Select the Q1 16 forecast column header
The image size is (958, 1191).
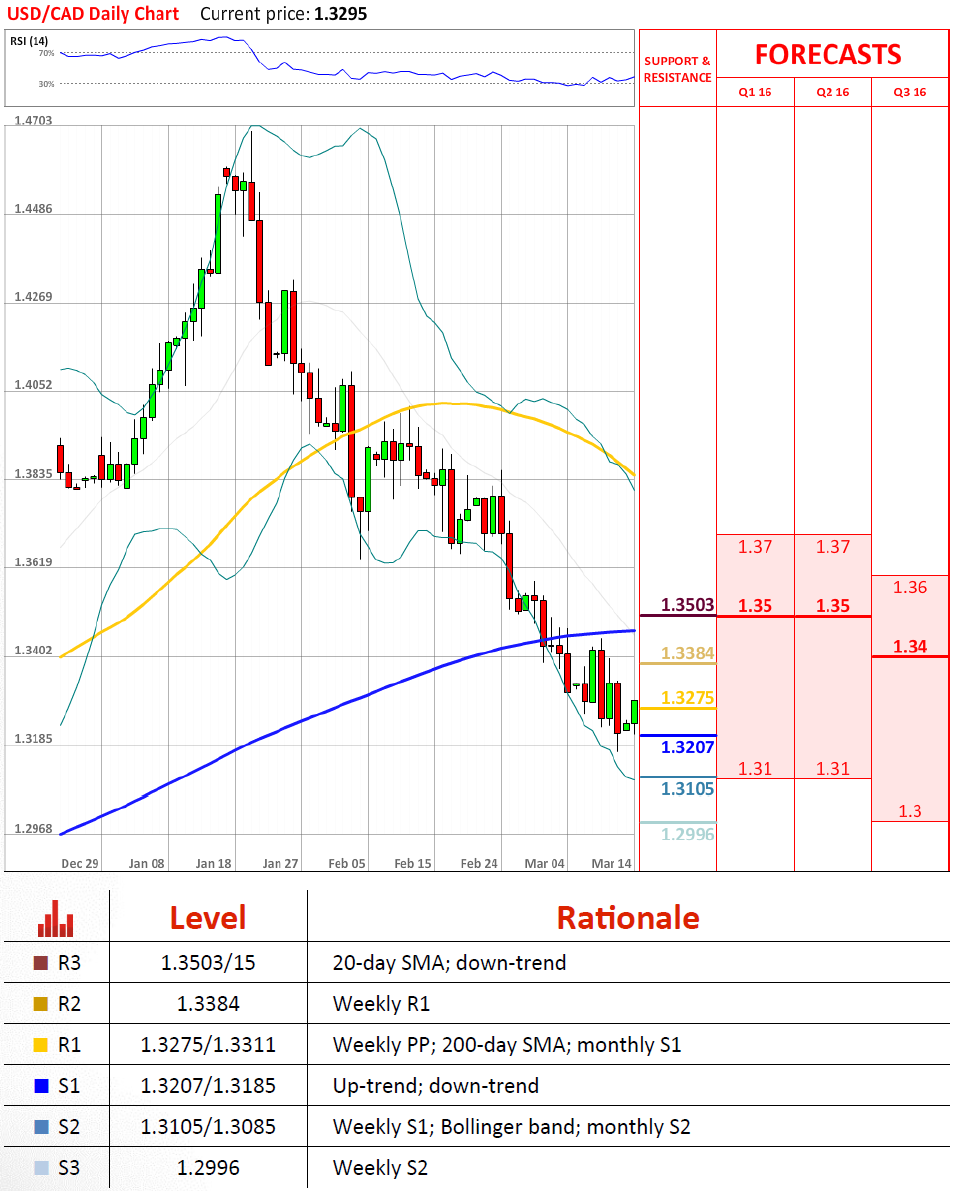tap(754, 92)
